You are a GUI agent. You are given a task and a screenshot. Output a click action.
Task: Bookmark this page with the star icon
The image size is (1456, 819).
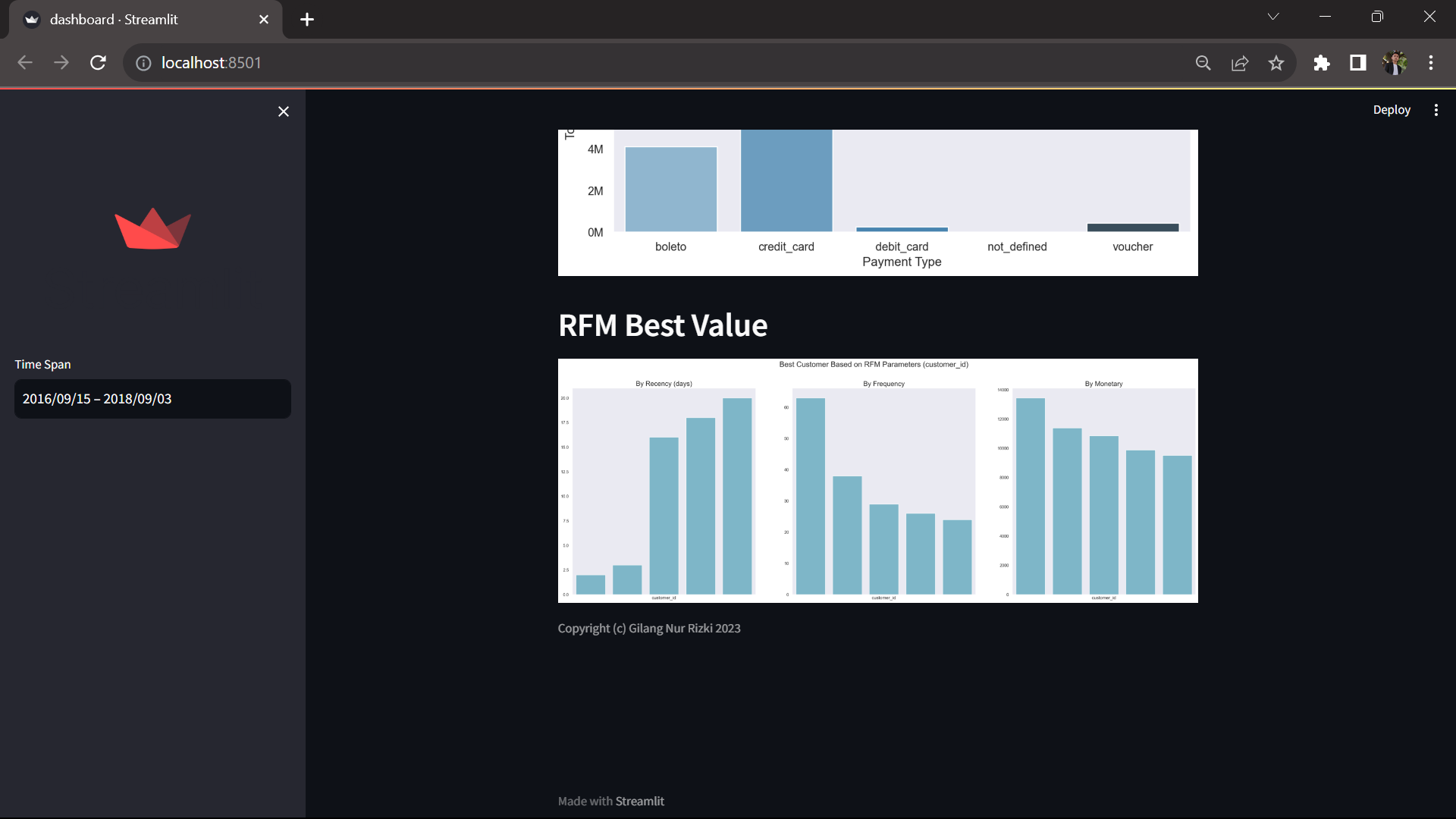coord(1276,63)
